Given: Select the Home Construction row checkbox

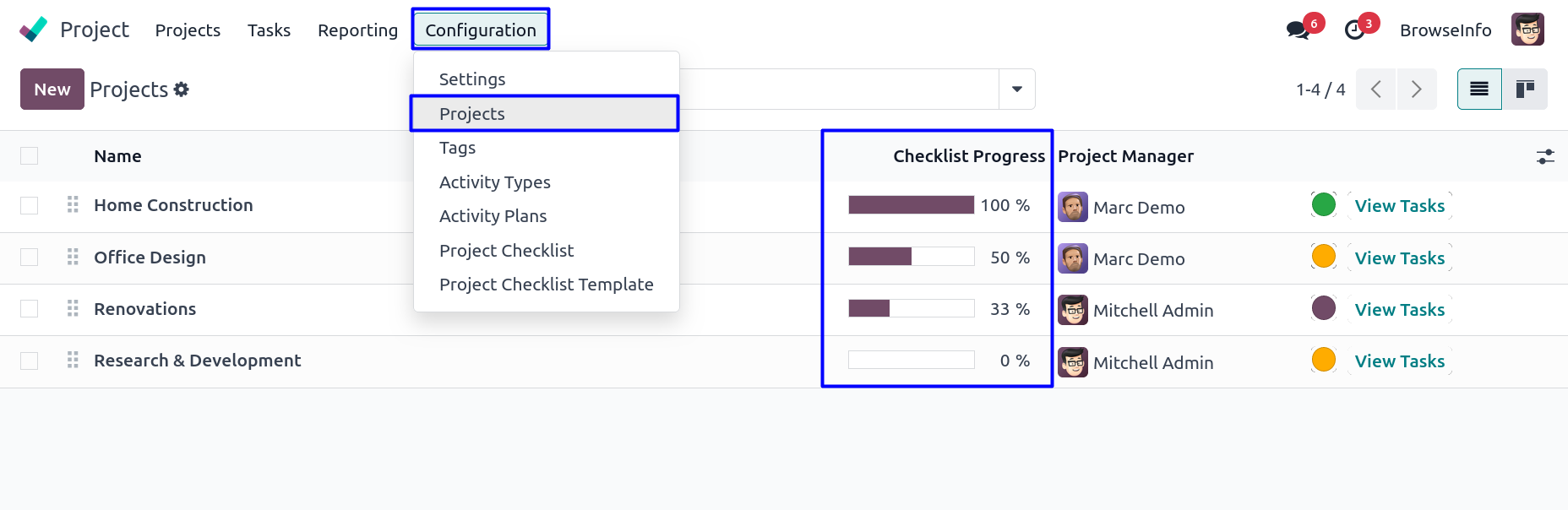Looking at the screenshot, I should tap(30, 205).
